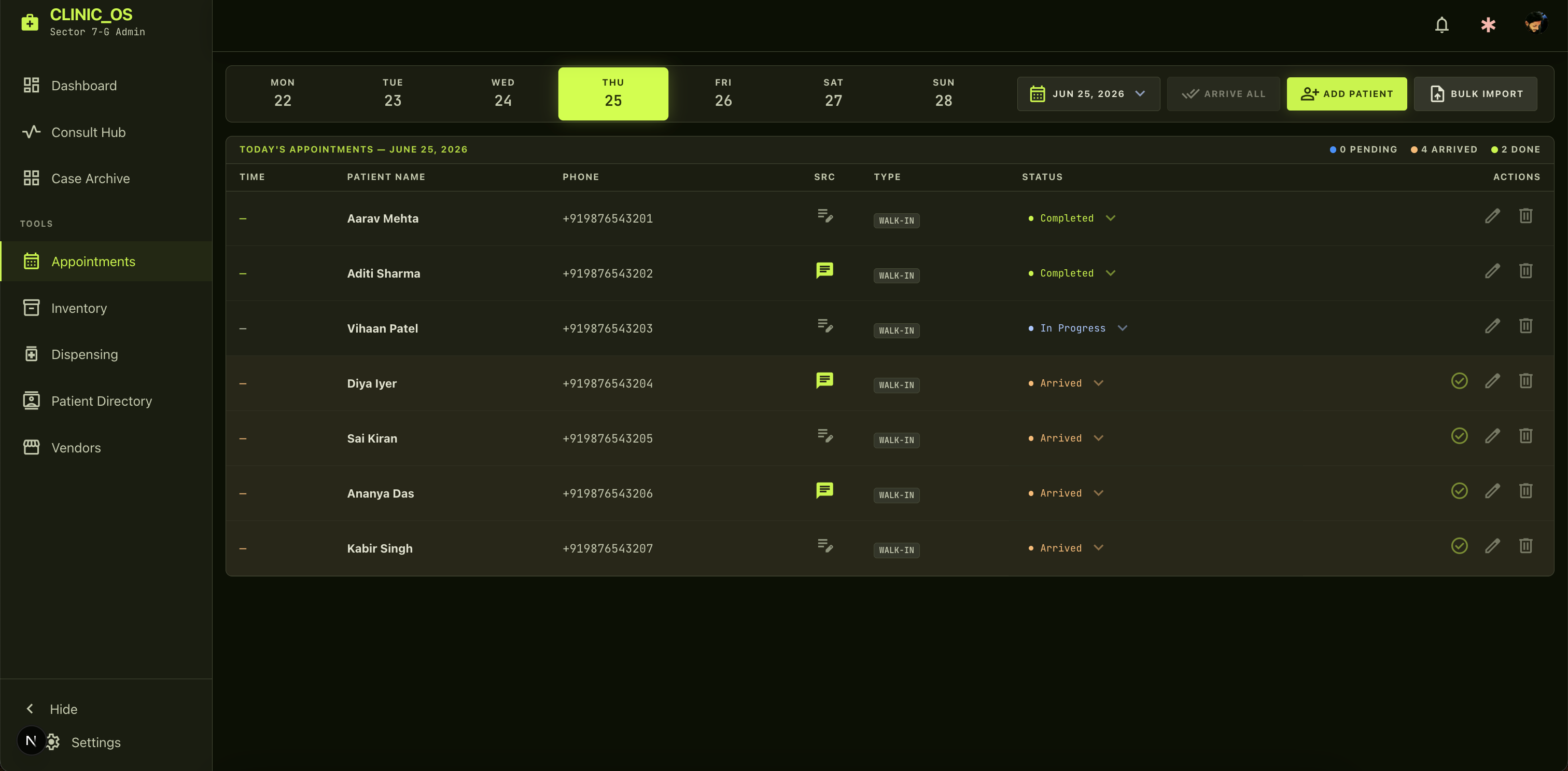Screen dimensions: 1568x771
Task: Select Monday 22 day tab
Action: pos(283,93)
